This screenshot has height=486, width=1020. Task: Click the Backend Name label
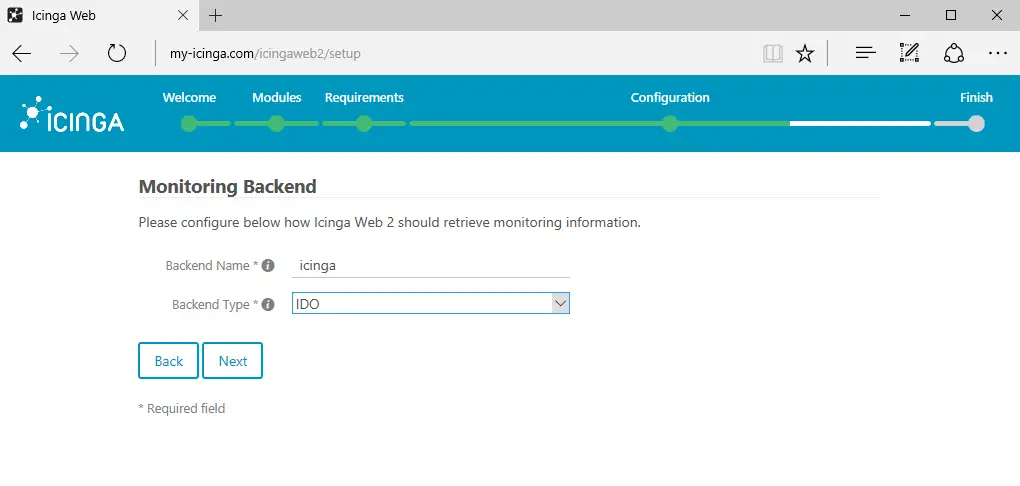(211, 265)
